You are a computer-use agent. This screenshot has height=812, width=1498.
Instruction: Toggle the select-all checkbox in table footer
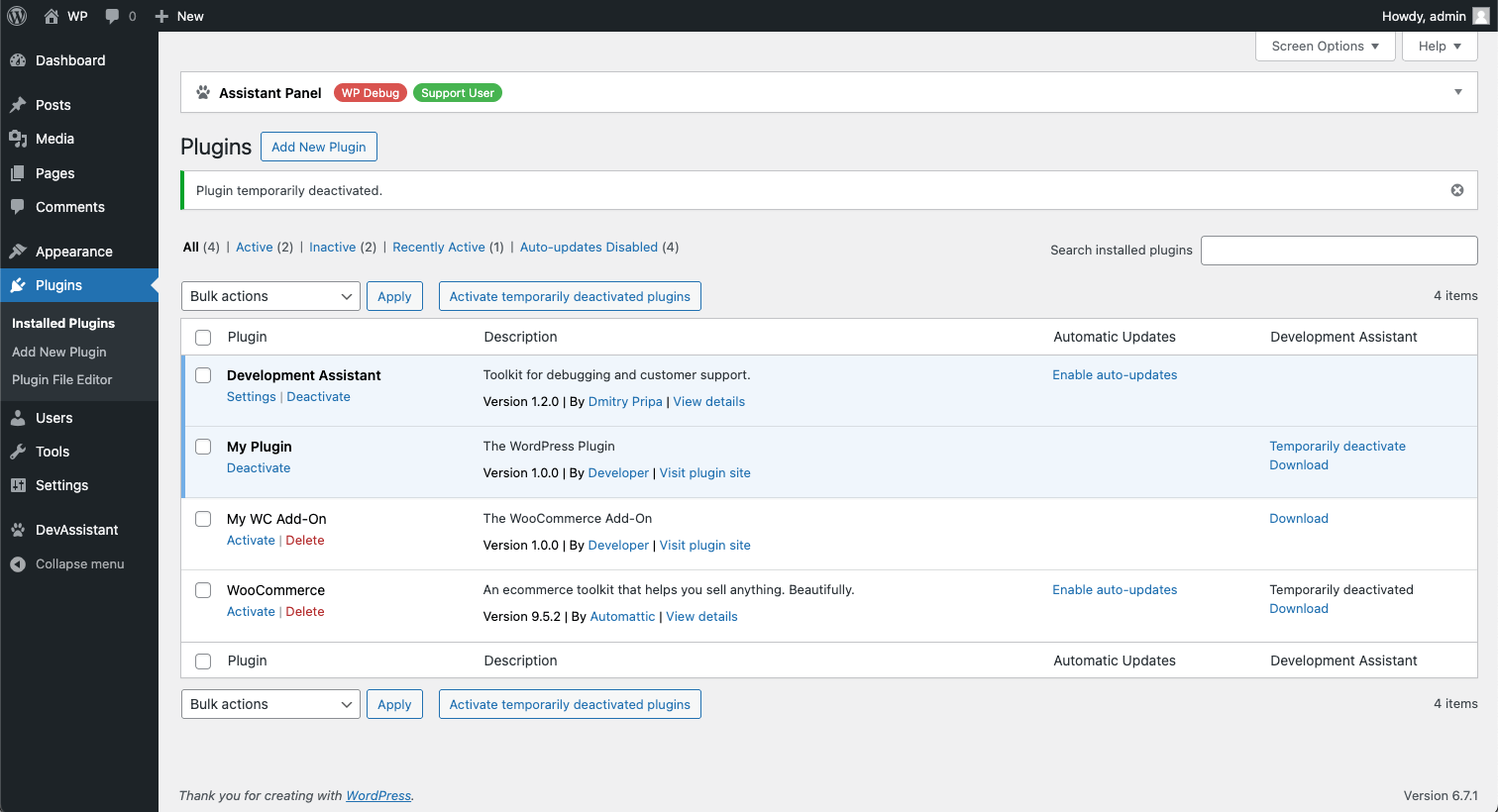(203, 661)
